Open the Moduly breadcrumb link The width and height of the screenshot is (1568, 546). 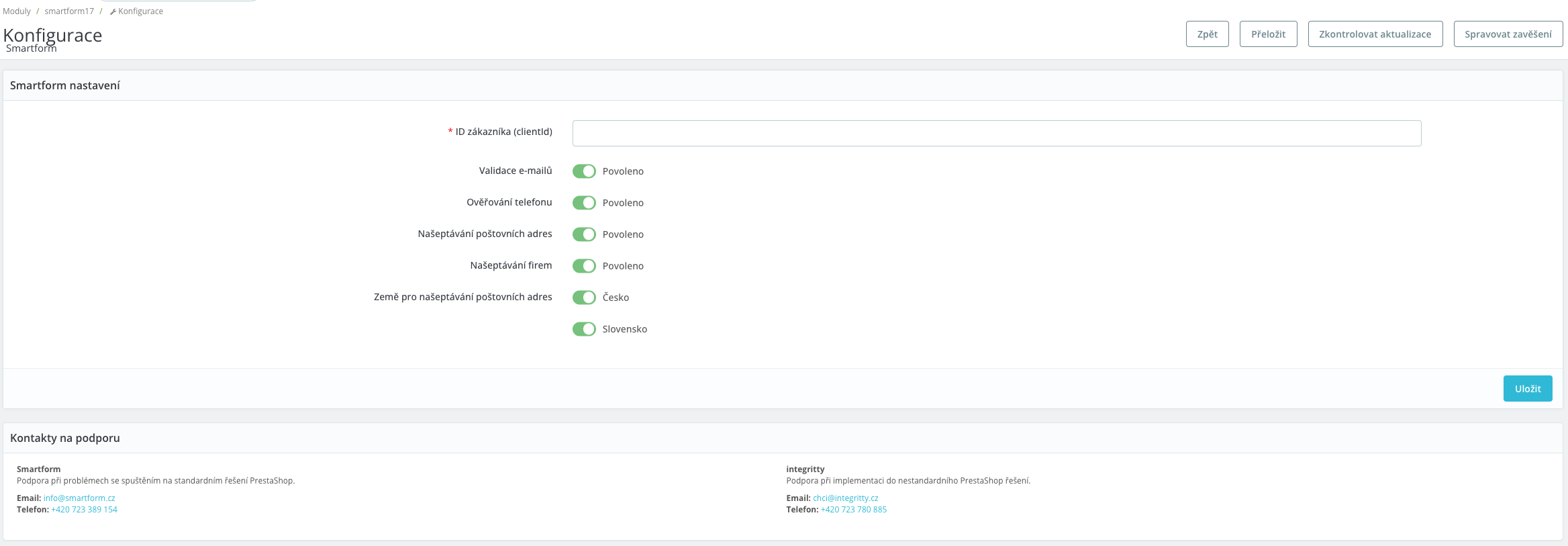17,11
